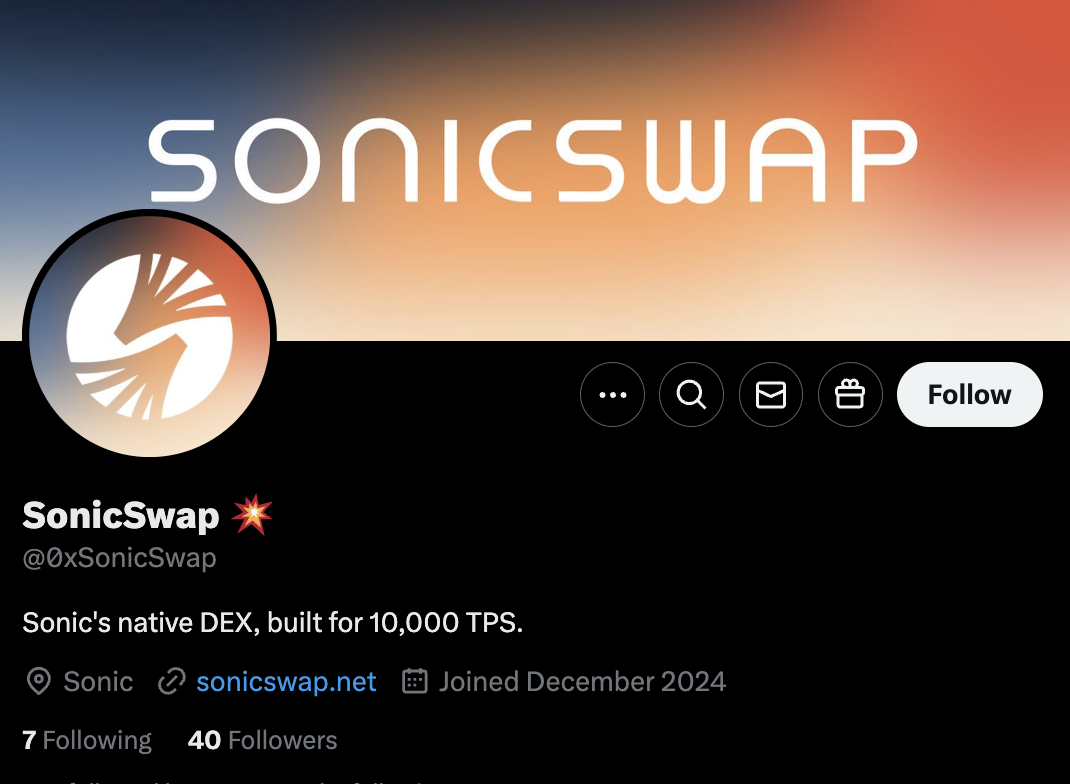Click the chain link icon beside website

pyautogui.click(x=172, y=682)
